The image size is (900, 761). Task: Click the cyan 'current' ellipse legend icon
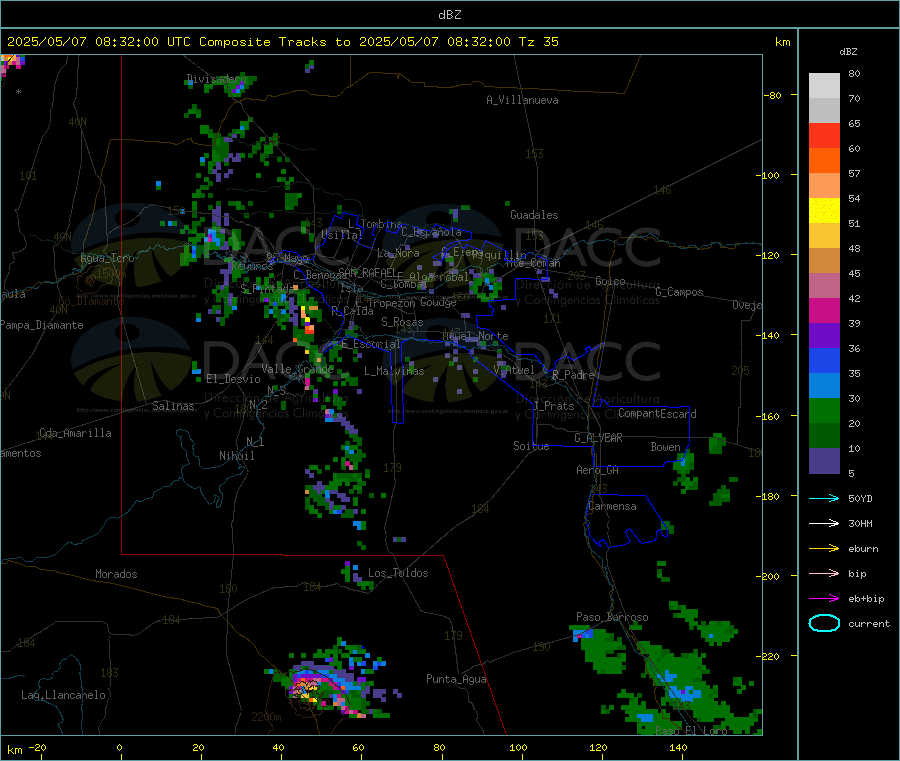(824, 623)
